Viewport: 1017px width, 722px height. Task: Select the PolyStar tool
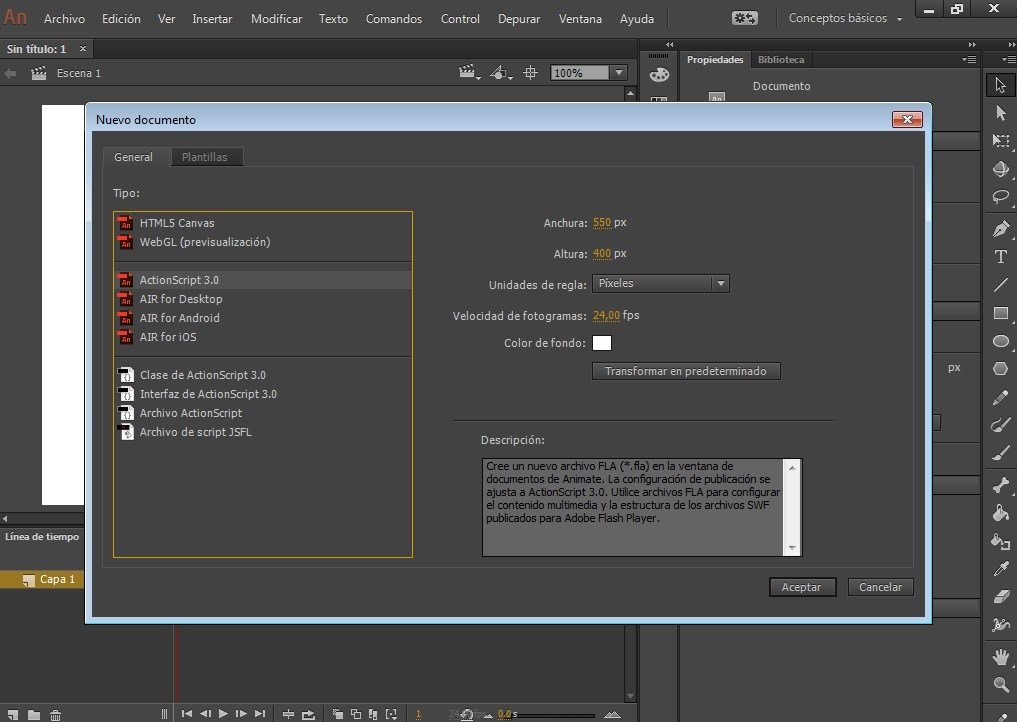[x=1000, y=369]
